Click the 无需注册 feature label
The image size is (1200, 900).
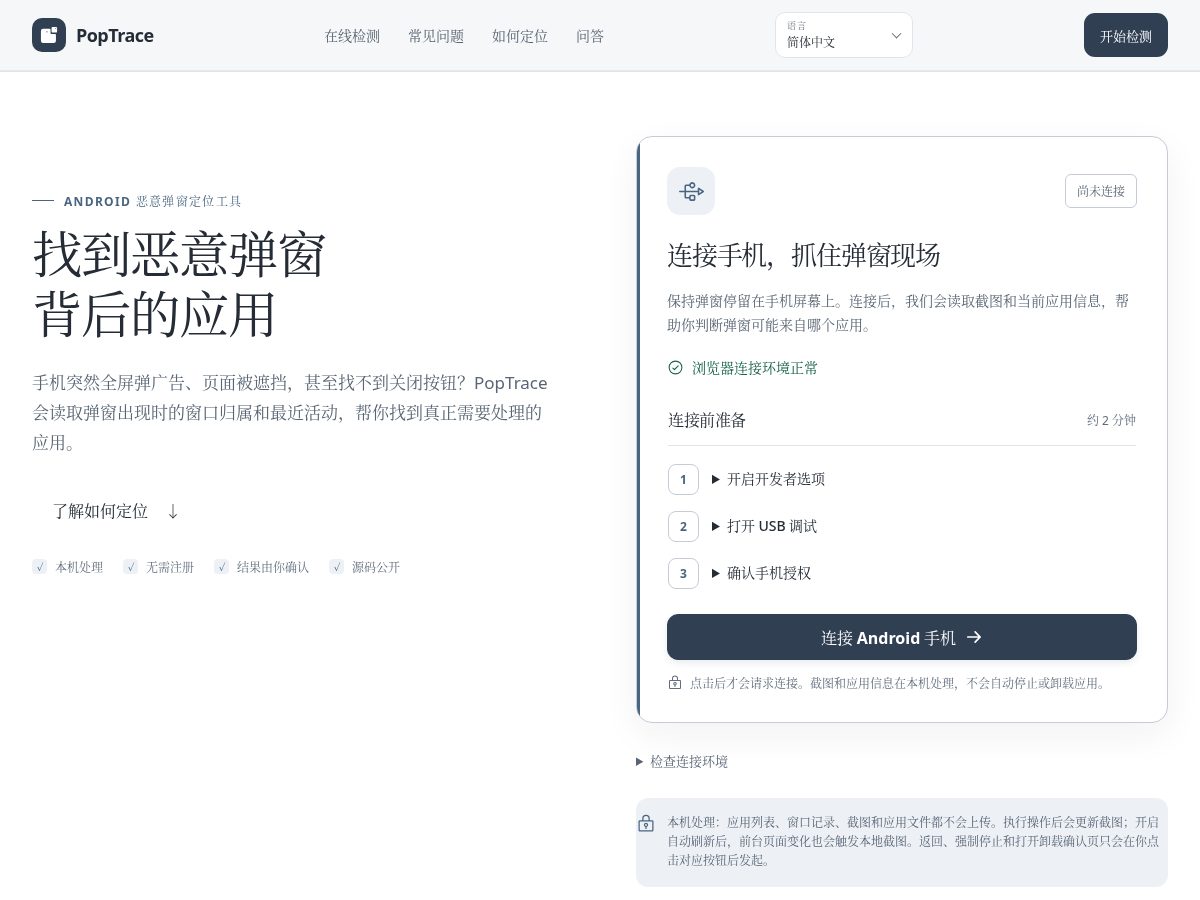click(x=170, y=567)
